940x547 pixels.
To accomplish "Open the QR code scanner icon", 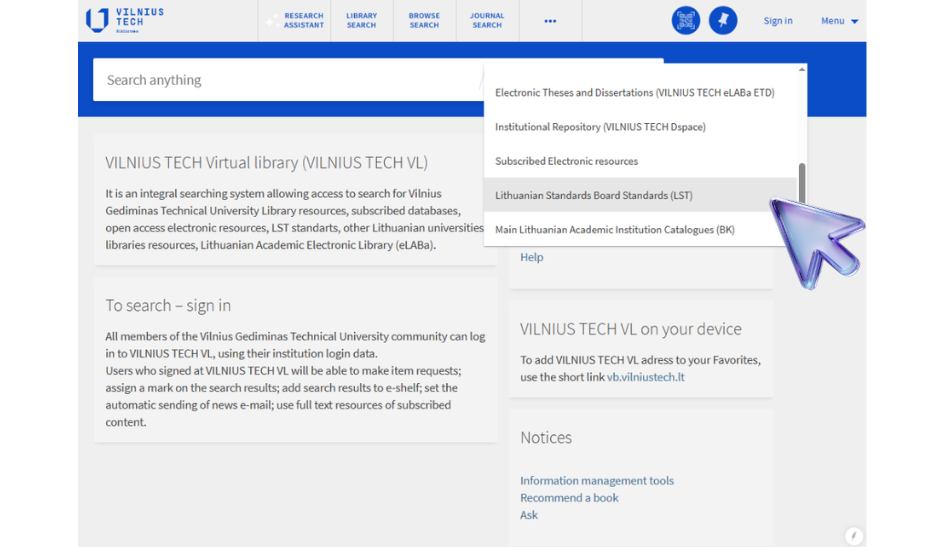I will click(x=686, y=20).
